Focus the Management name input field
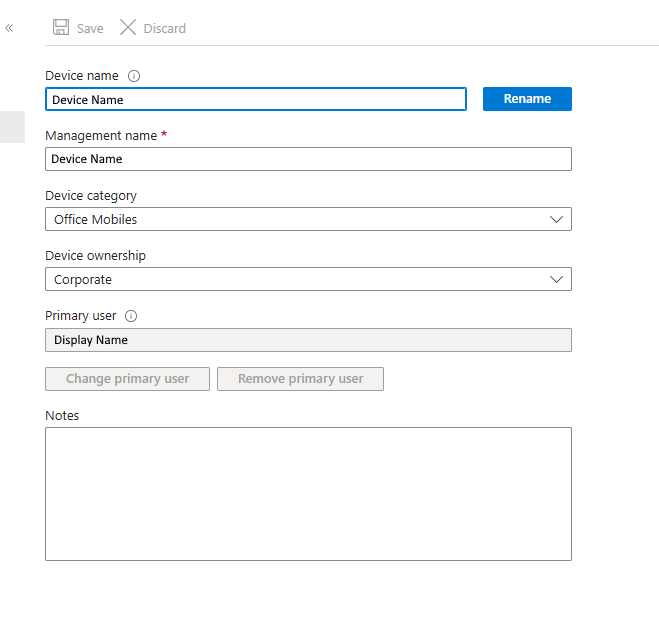 (x=308, y=159)
